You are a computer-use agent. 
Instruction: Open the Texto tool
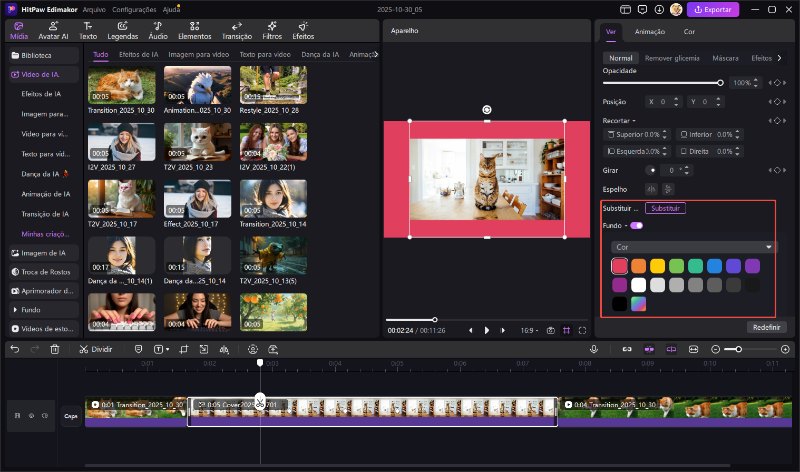click(x=88, y=31)
